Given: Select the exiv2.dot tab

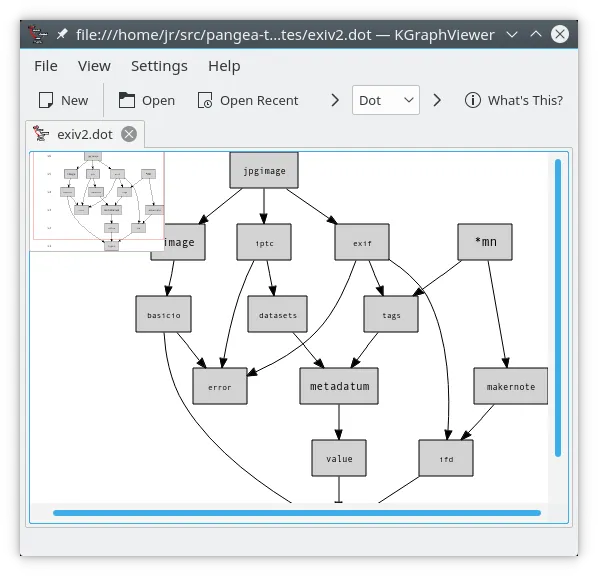Looking at the screenshot, I should (x=85, y=134).
